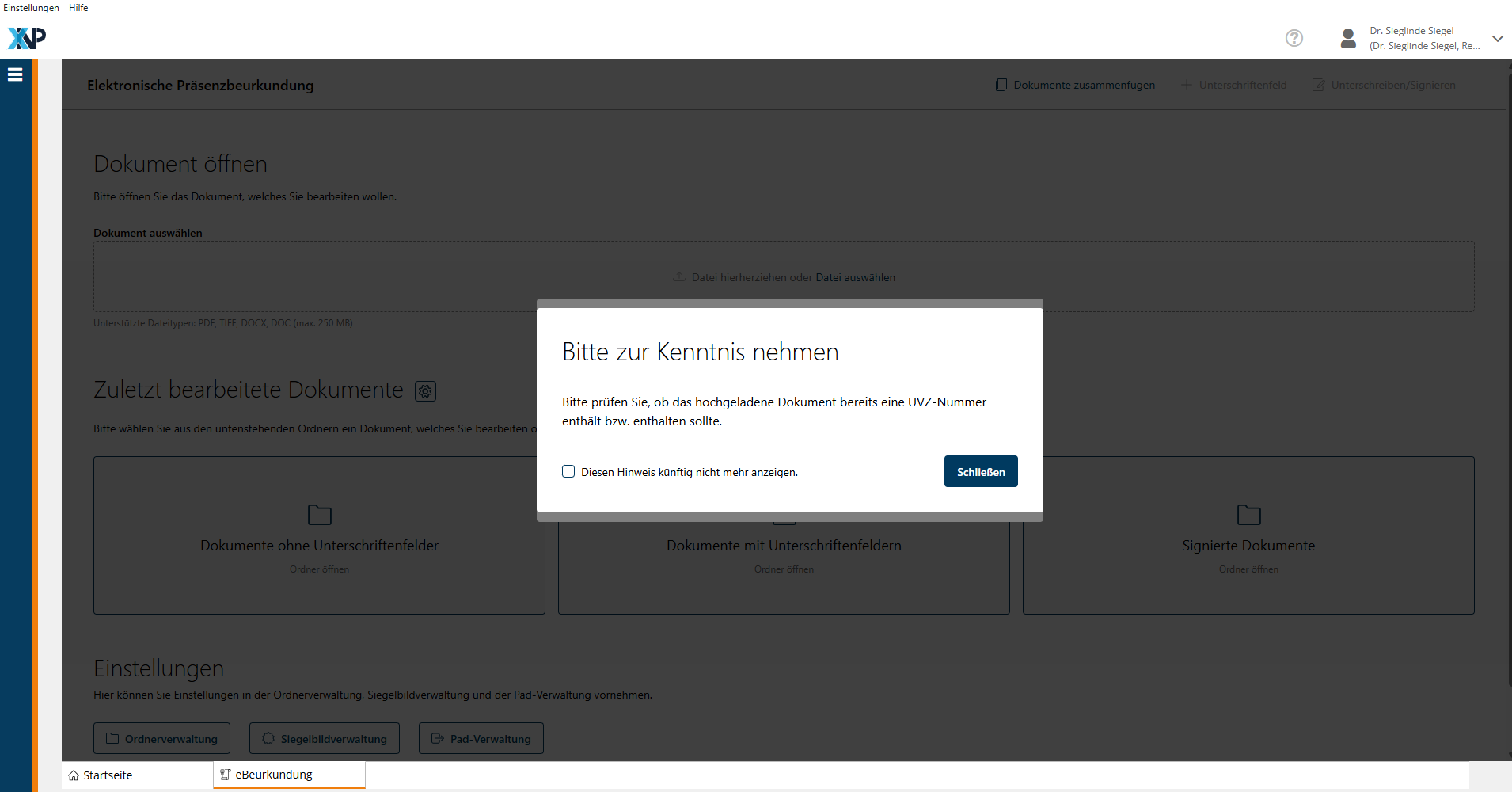Open the Hilfe menu

click(78, 8)
